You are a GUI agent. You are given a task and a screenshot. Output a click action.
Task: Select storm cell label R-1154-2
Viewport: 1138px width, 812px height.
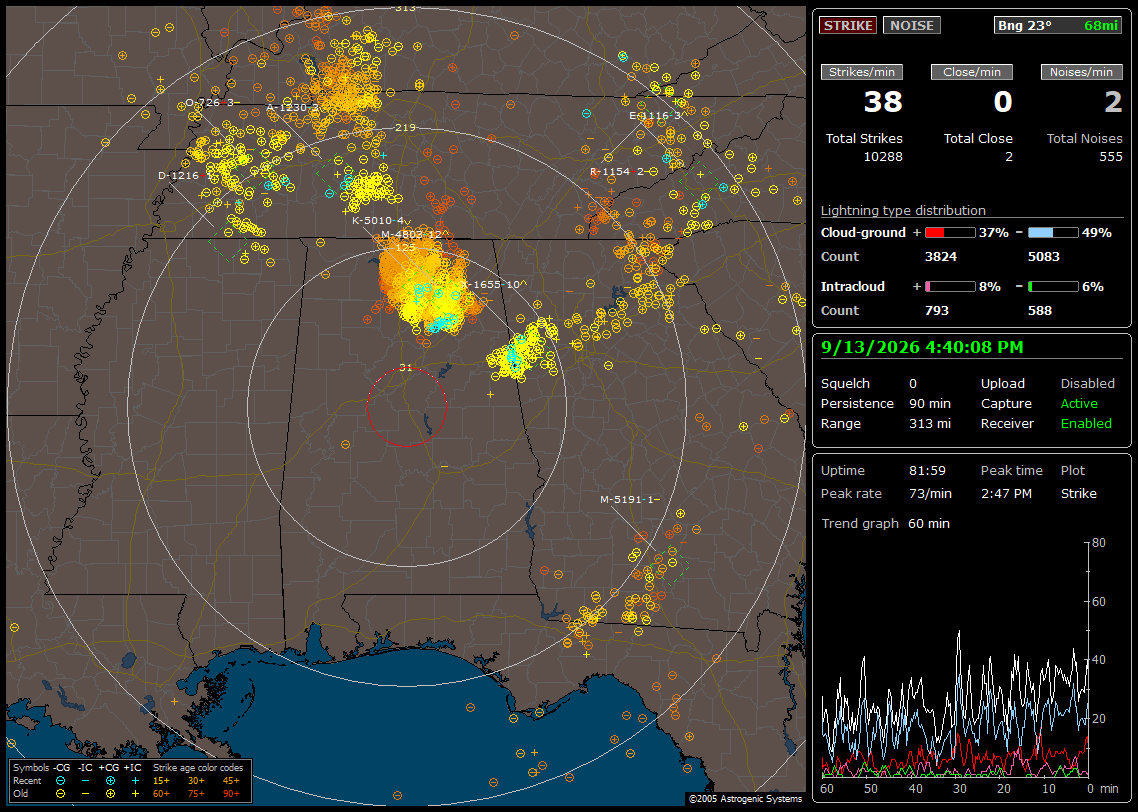(617, 172)
